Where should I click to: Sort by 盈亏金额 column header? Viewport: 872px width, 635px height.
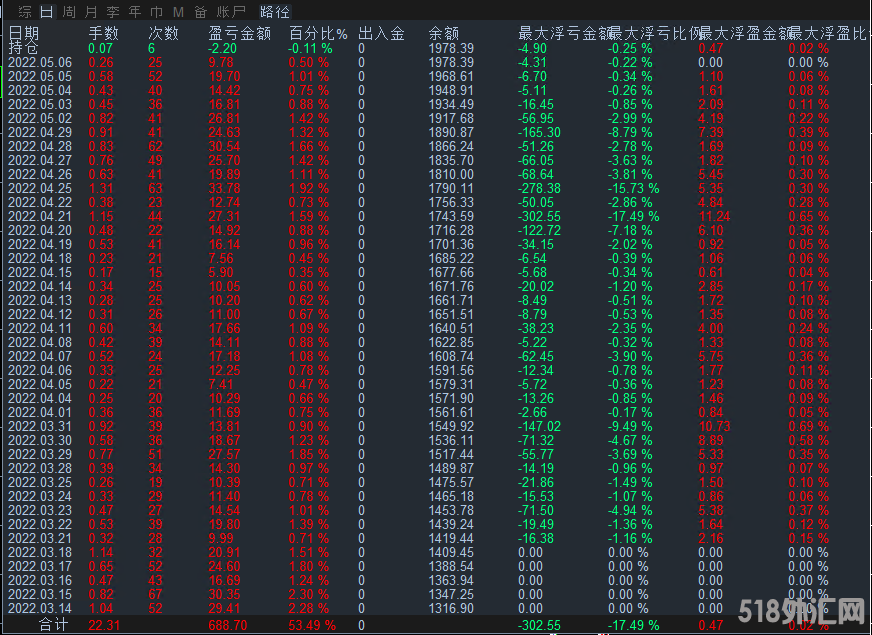click(238, 34)
